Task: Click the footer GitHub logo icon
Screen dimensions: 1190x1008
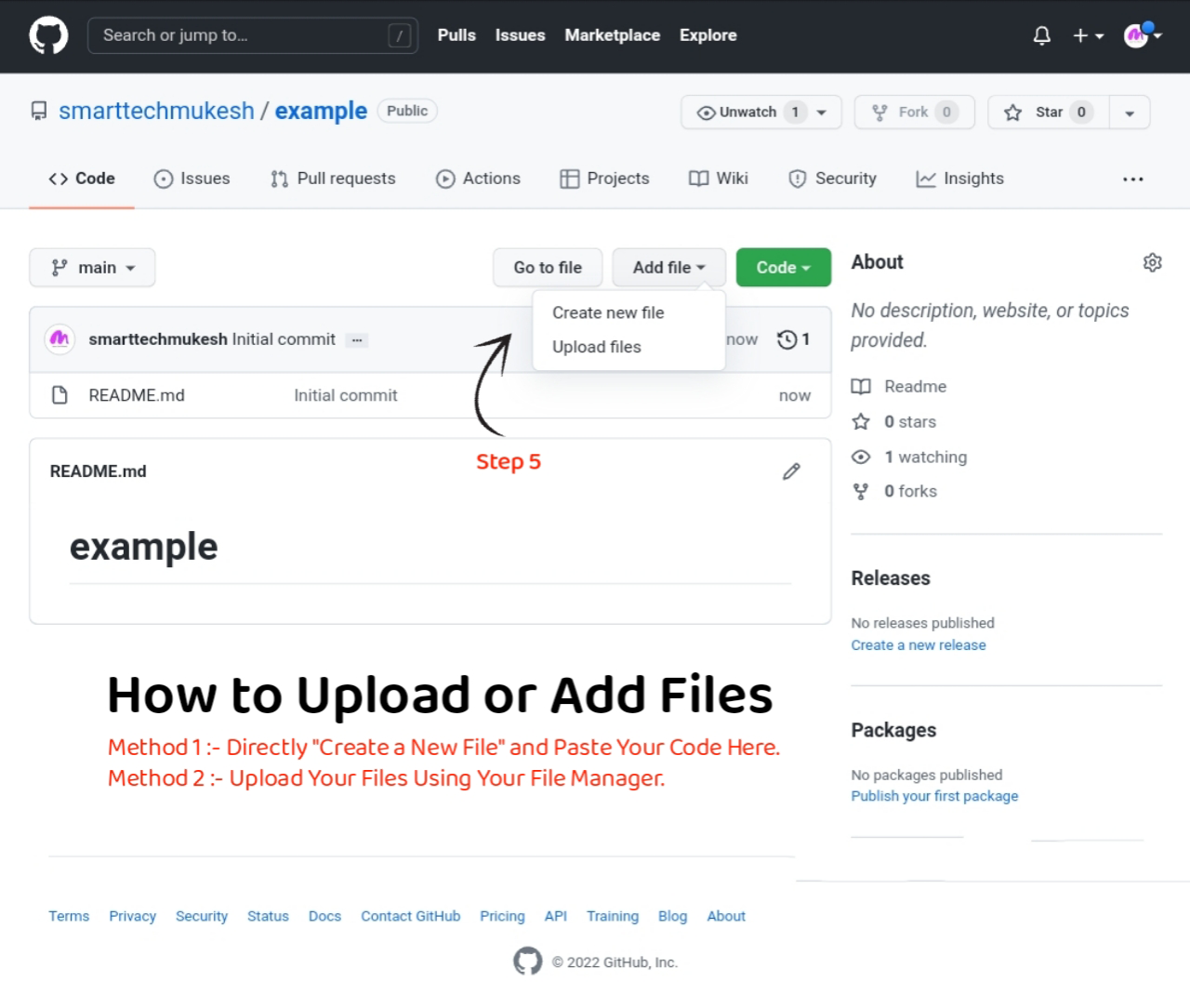Action: (x=528, y=962)
